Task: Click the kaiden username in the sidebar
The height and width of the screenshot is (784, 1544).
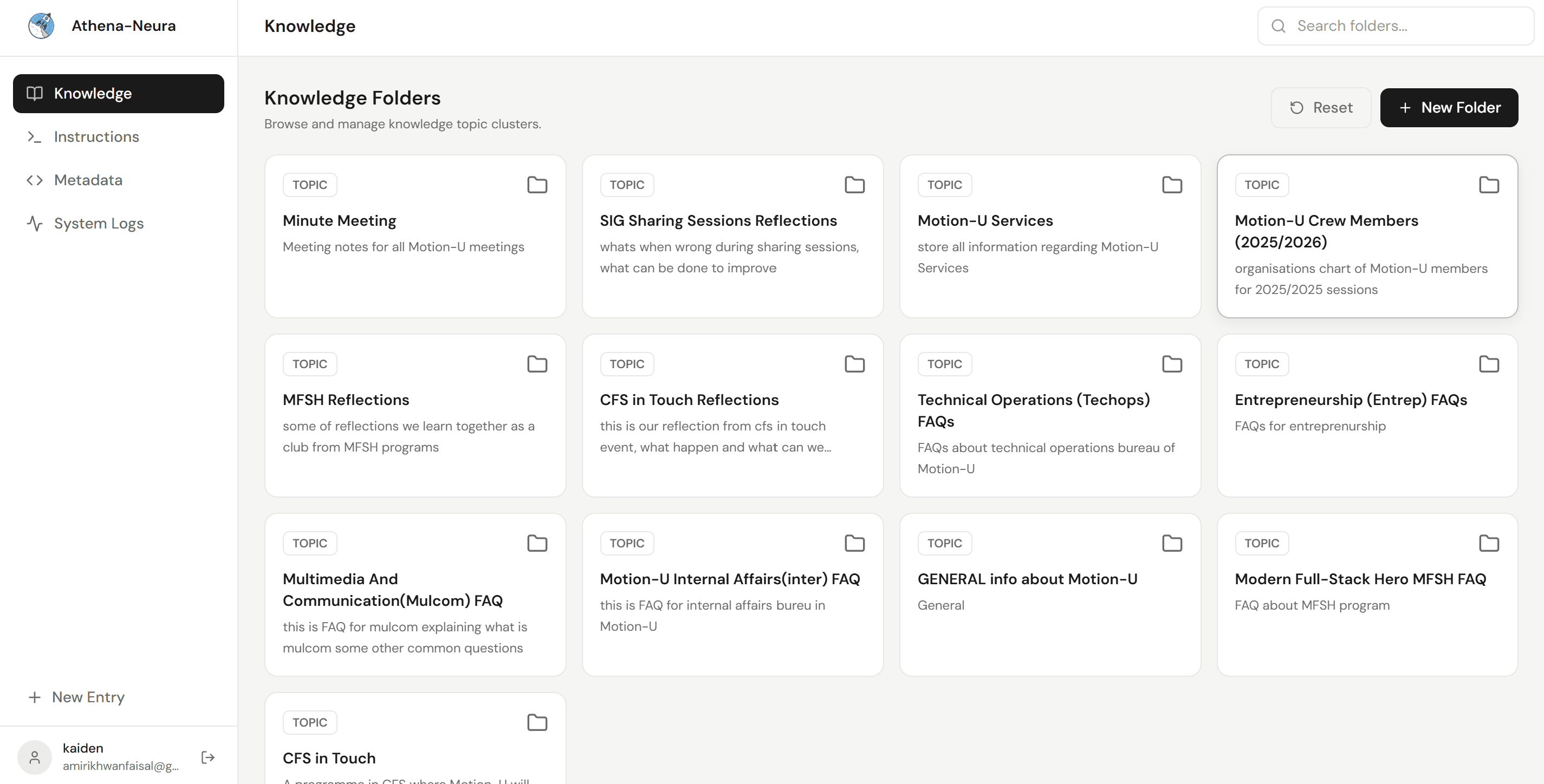Action: (x=83, y=748)
